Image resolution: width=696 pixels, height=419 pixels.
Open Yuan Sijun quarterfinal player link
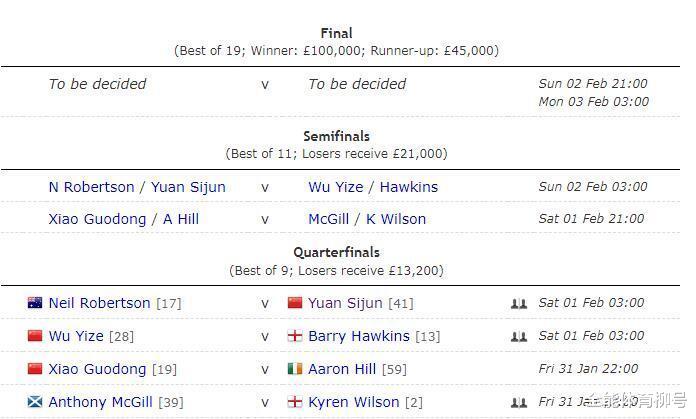(x=345, y=303)
